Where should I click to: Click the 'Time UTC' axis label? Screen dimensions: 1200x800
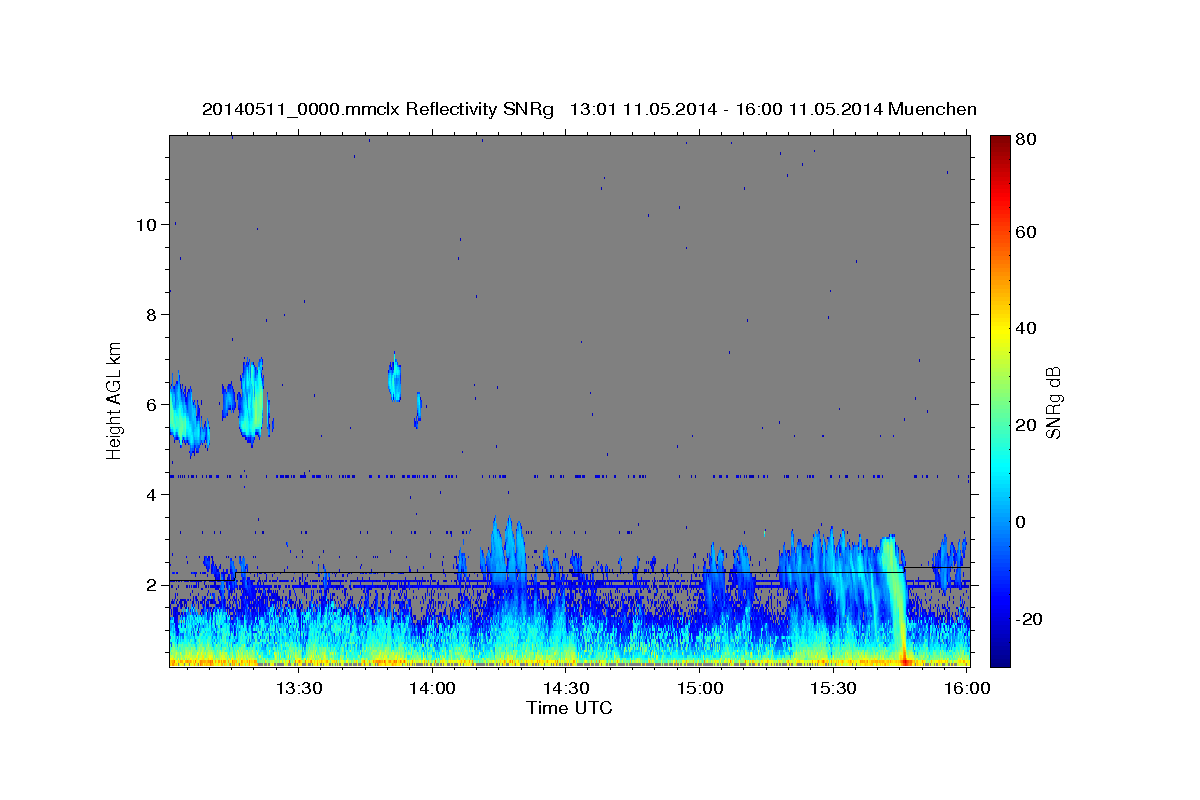[569, 708]
